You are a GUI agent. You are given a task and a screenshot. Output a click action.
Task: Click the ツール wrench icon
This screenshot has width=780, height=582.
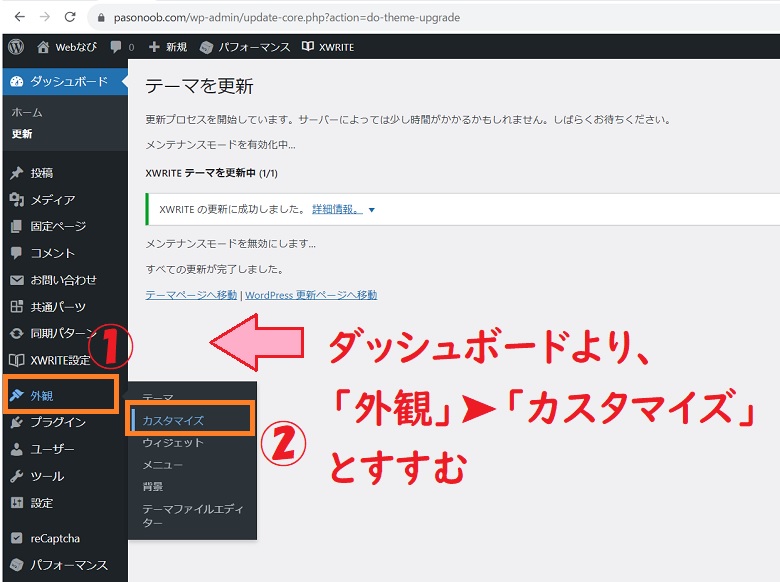16,476
